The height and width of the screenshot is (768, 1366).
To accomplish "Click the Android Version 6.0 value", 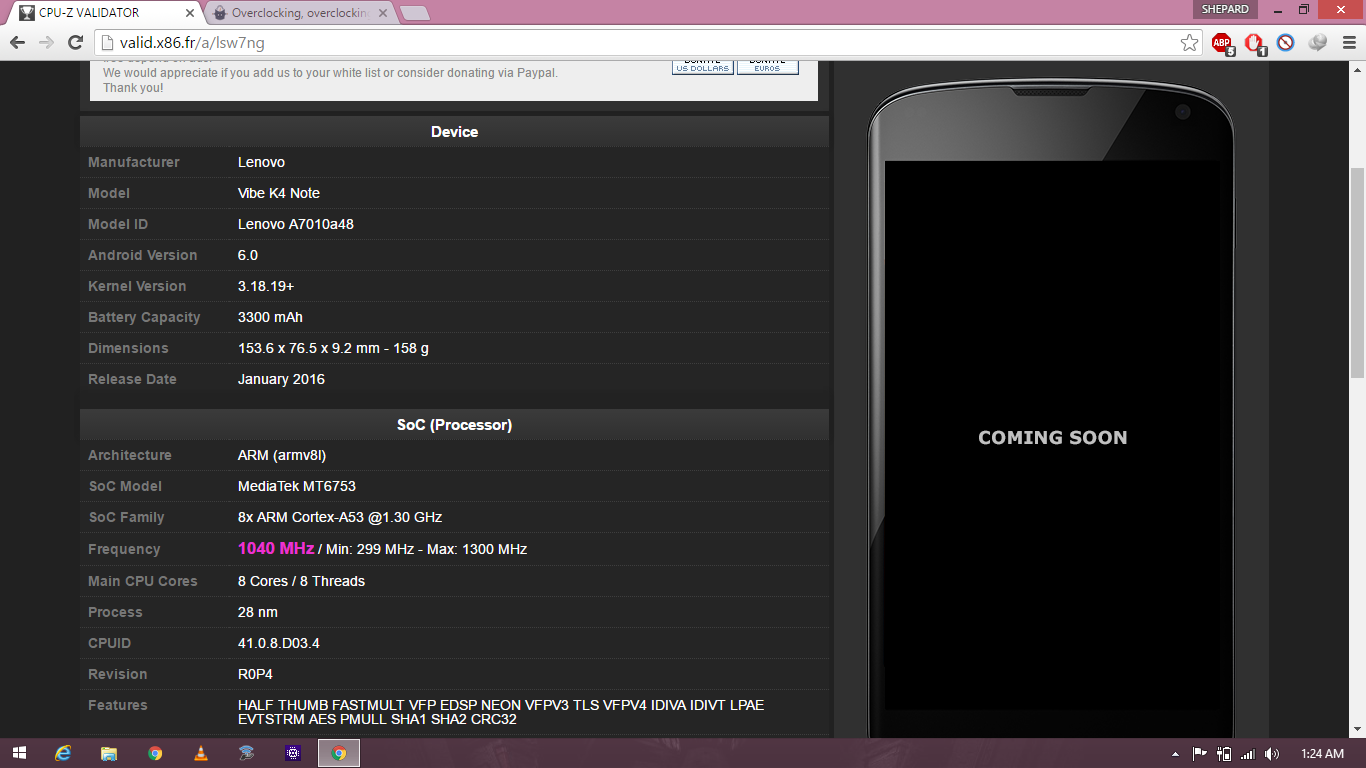I will point(248,255).
